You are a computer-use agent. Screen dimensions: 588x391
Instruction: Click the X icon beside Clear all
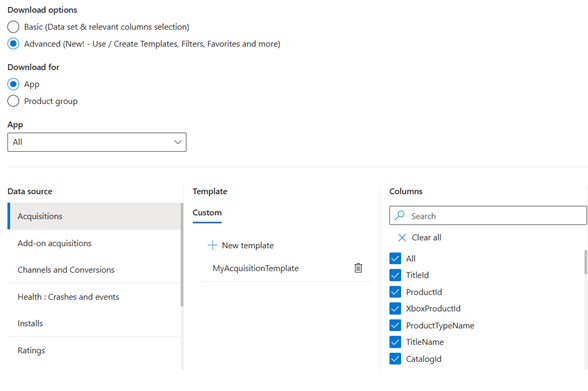402,238
